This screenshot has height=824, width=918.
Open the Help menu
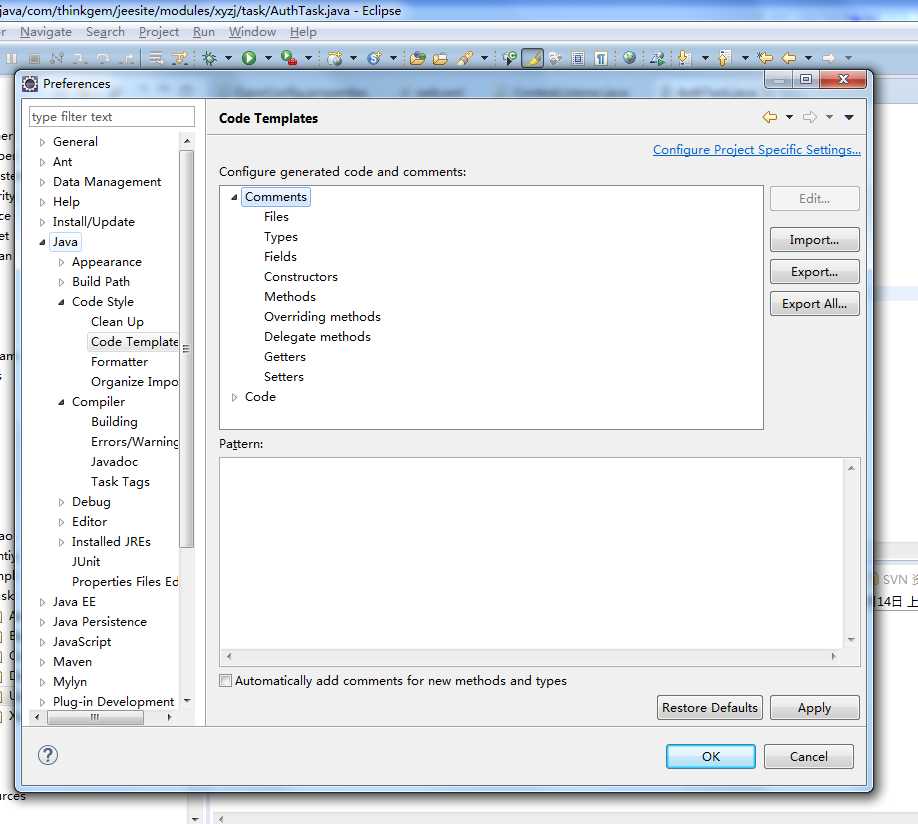coord(303,32)
